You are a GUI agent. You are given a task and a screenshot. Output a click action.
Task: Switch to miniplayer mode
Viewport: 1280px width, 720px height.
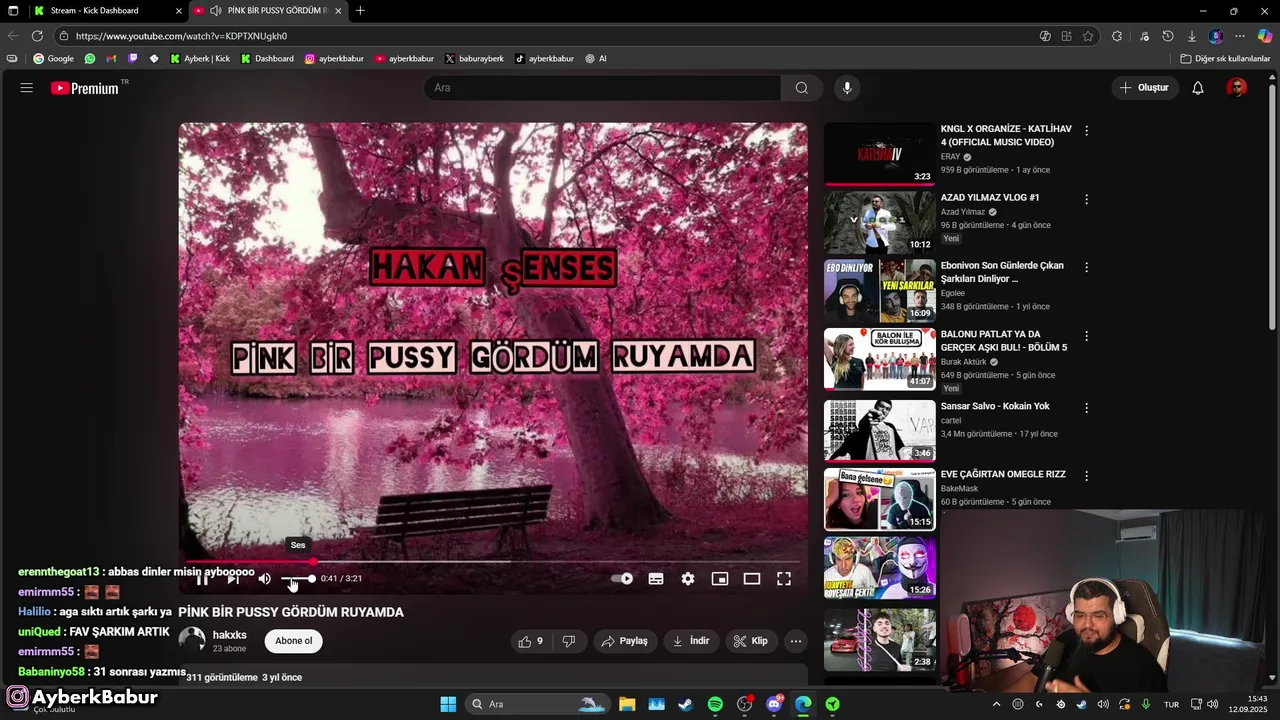click(720, 579)
